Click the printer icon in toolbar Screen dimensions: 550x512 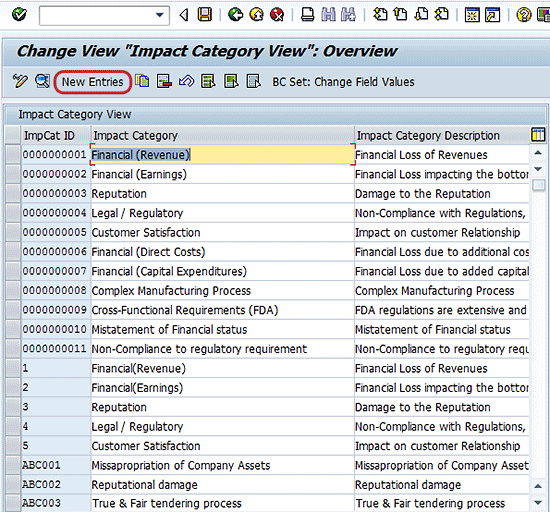[308, 15]
